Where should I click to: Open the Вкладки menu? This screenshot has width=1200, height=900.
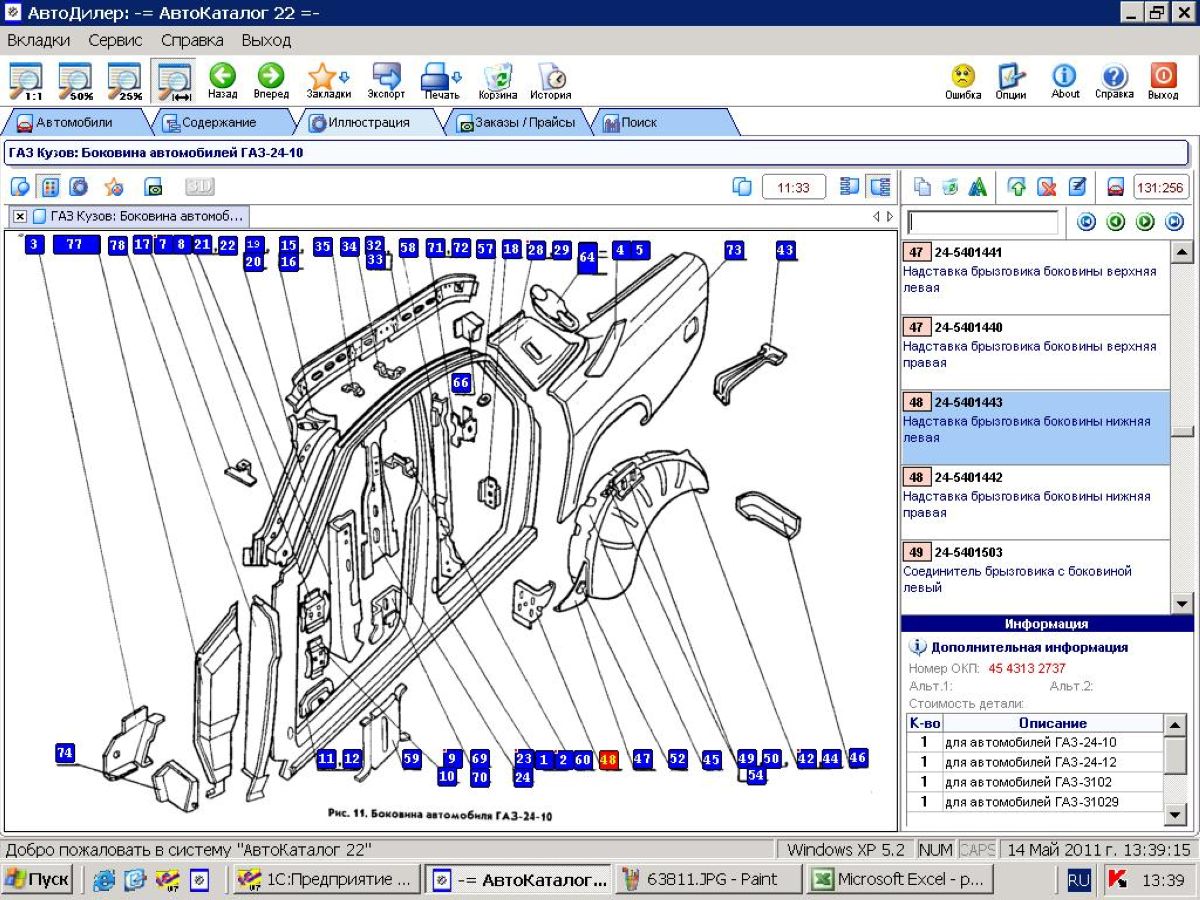(39, 40)
